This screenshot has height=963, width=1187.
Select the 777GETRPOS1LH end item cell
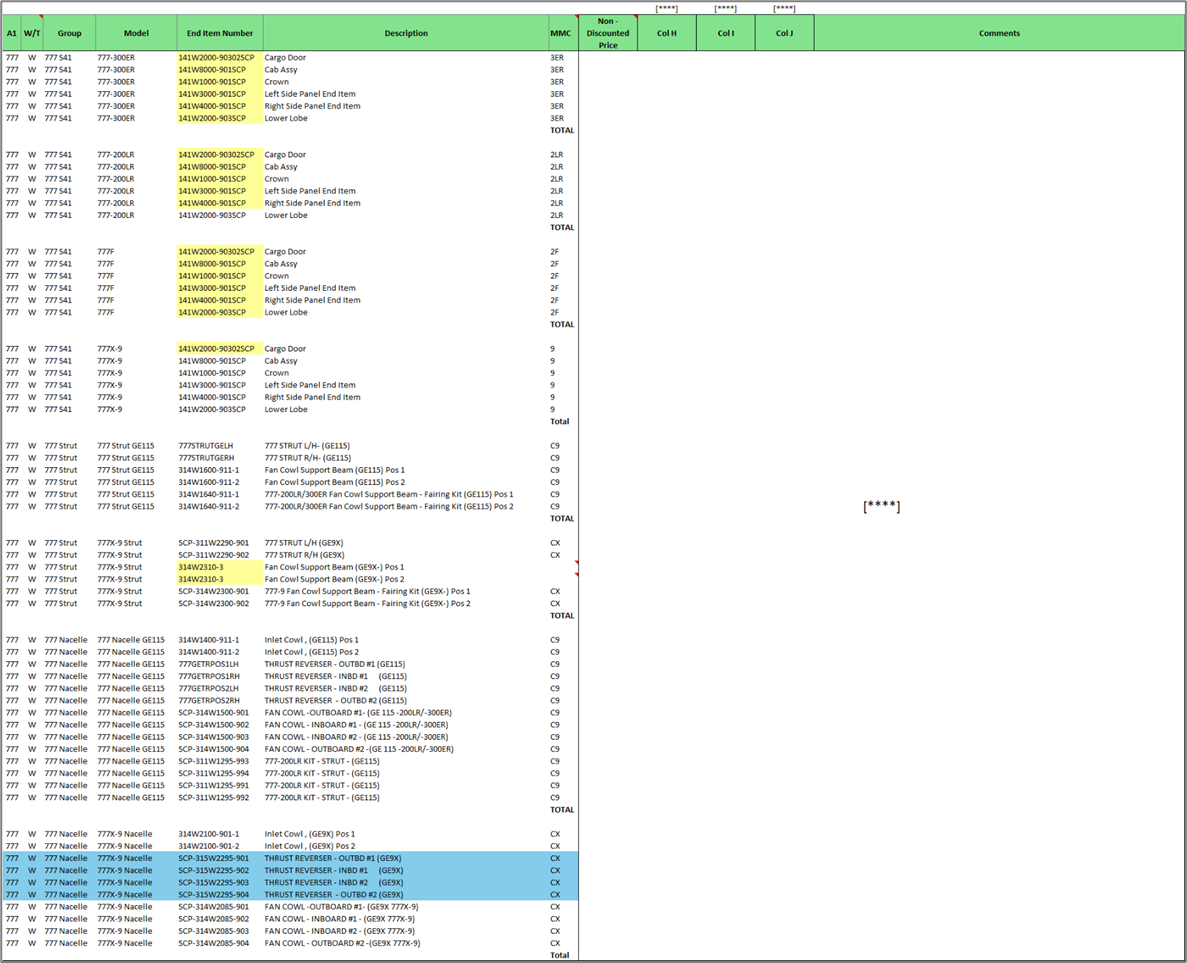point(208,664)
